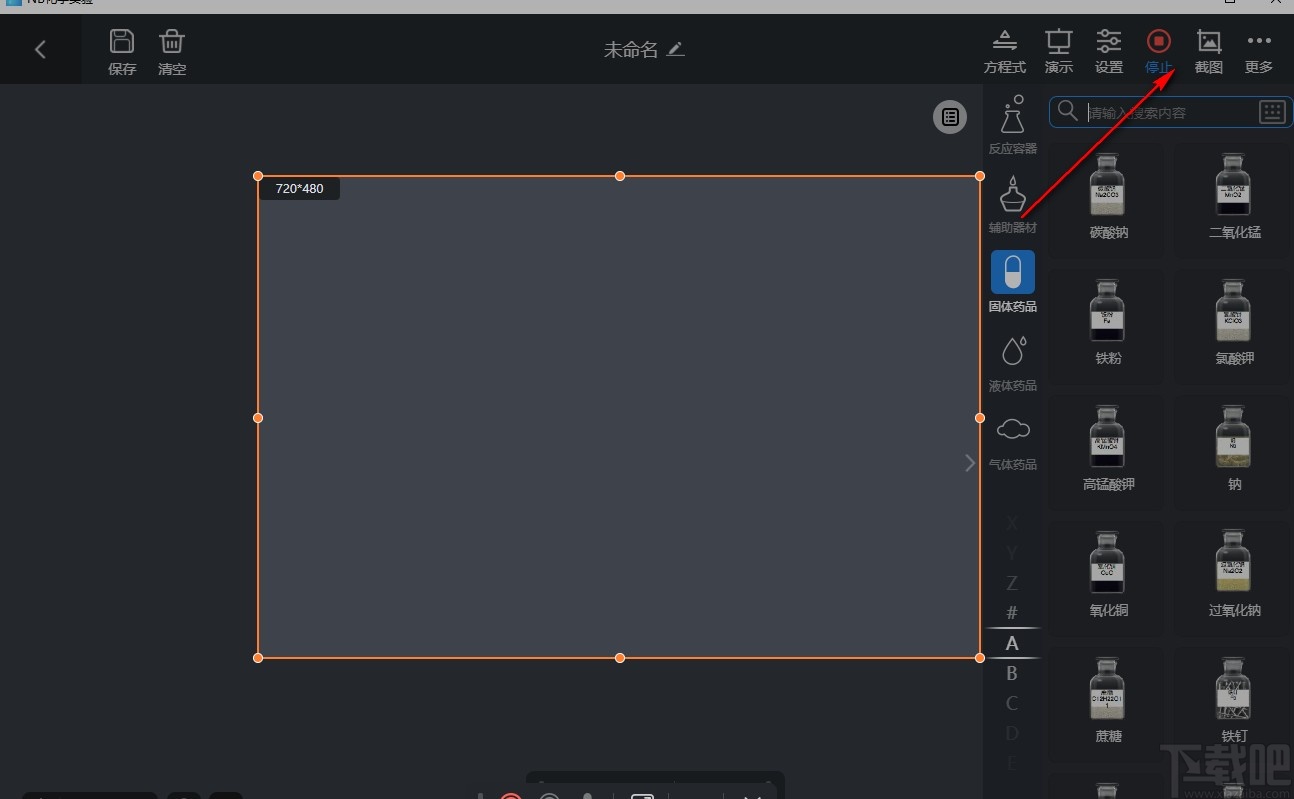Go back with the left arrow

pyautogui.click(x=40, y=50)
